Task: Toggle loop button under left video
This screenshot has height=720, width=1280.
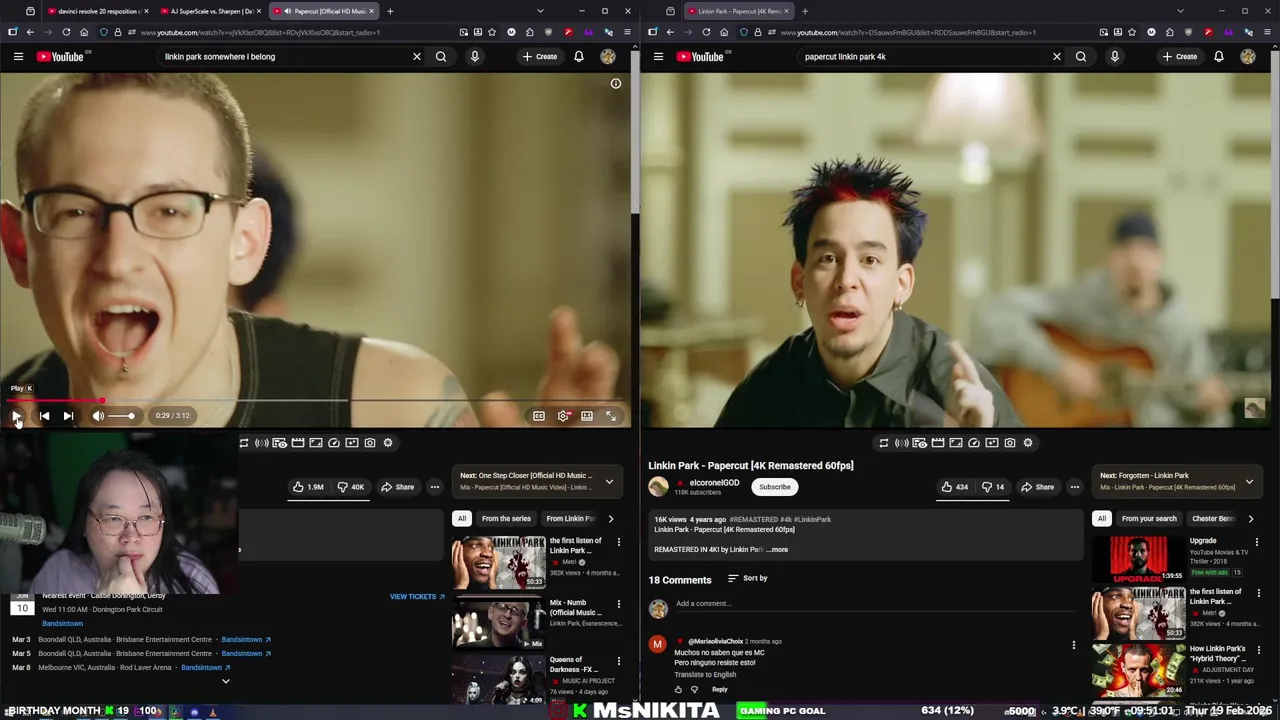Action: [243, 443]
